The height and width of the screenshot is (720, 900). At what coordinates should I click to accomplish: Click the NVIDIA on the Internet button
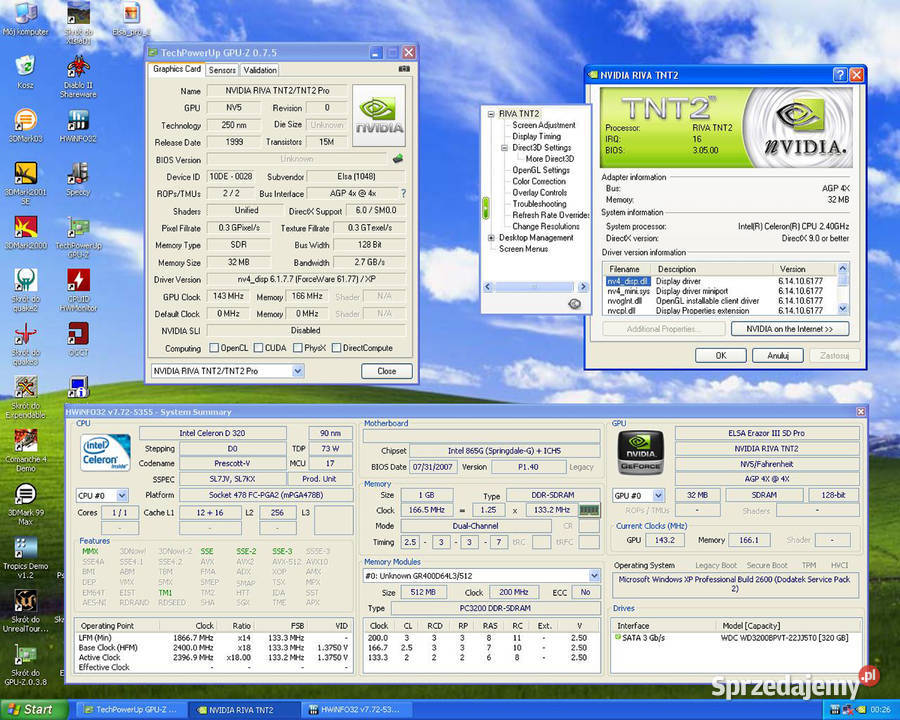[x=790, y=329]
